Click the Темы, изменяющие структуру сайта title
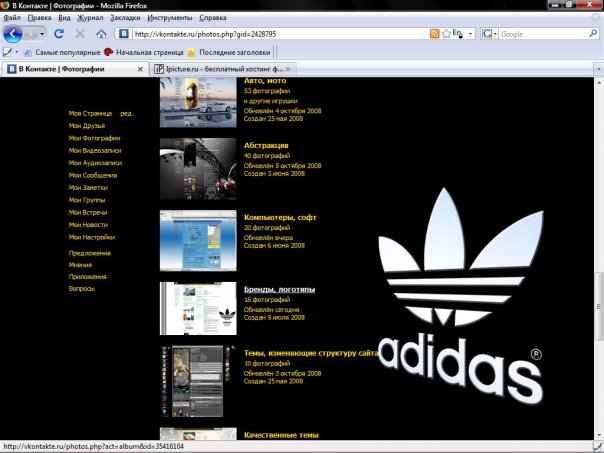Screen dimensions: 604x453 point(311,353)
